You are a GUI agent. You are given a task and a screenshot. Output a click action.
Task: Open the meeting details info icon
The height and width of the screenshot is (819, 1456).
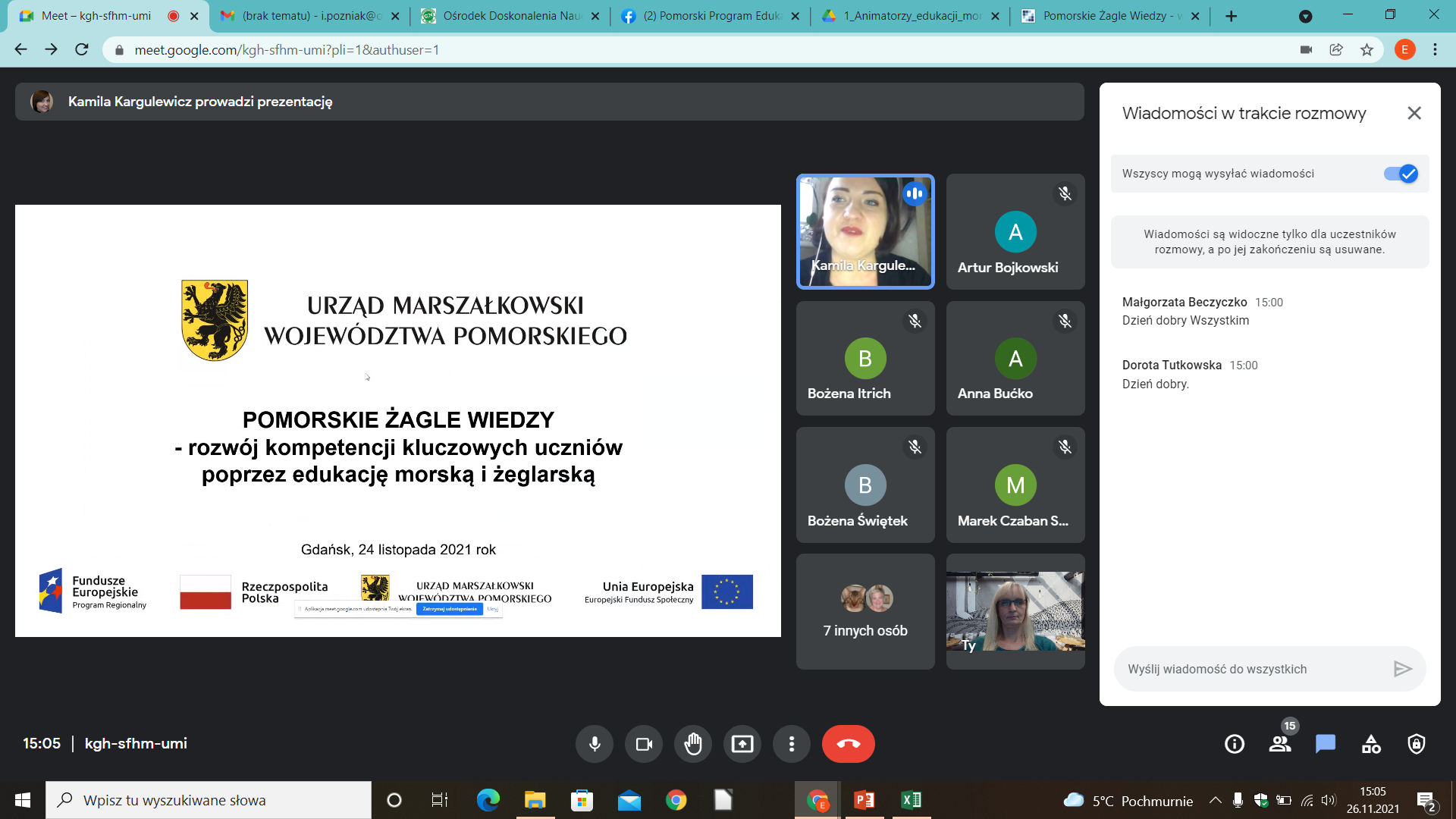(1235, 744)
